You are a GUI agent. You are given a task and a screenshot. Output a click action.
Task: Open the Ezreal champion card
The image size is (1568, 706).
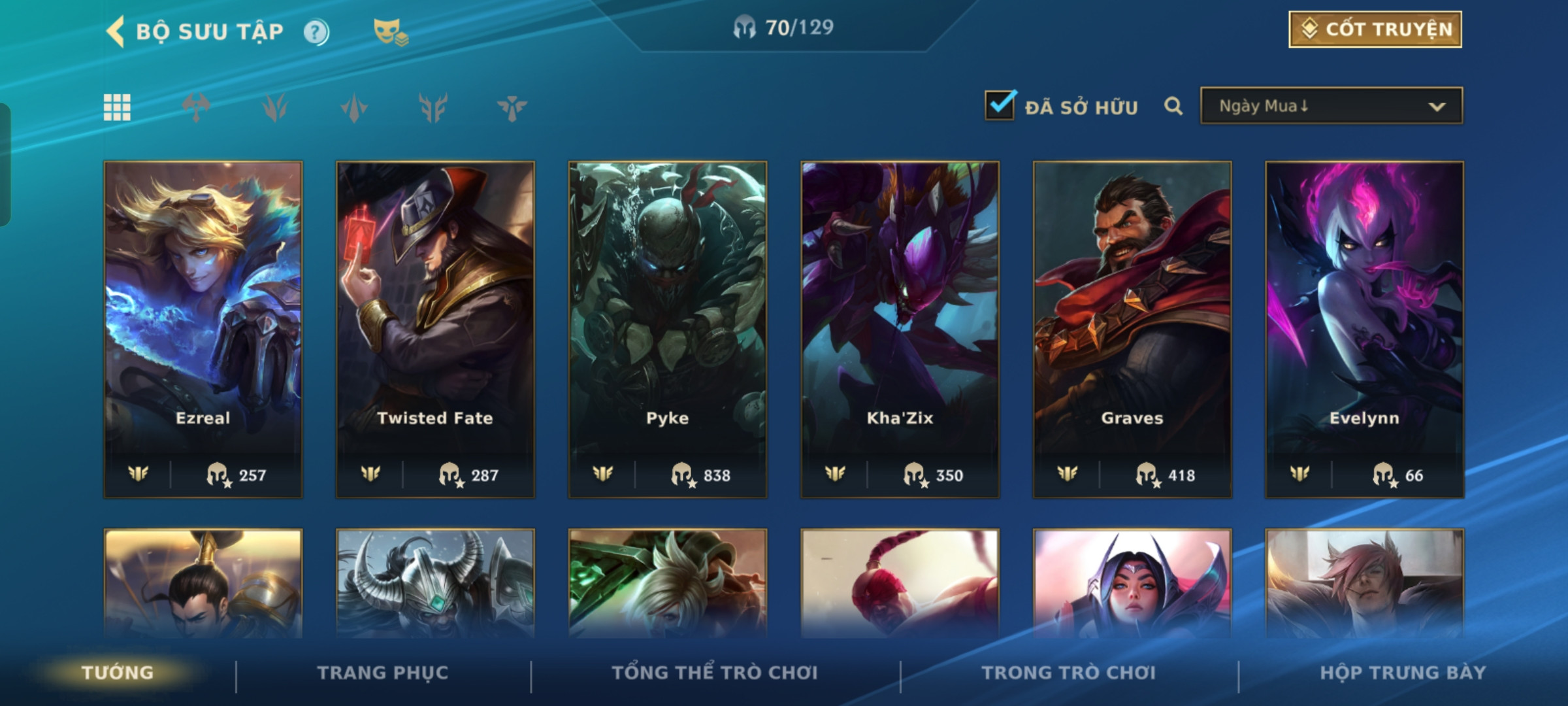pos(203,329)
